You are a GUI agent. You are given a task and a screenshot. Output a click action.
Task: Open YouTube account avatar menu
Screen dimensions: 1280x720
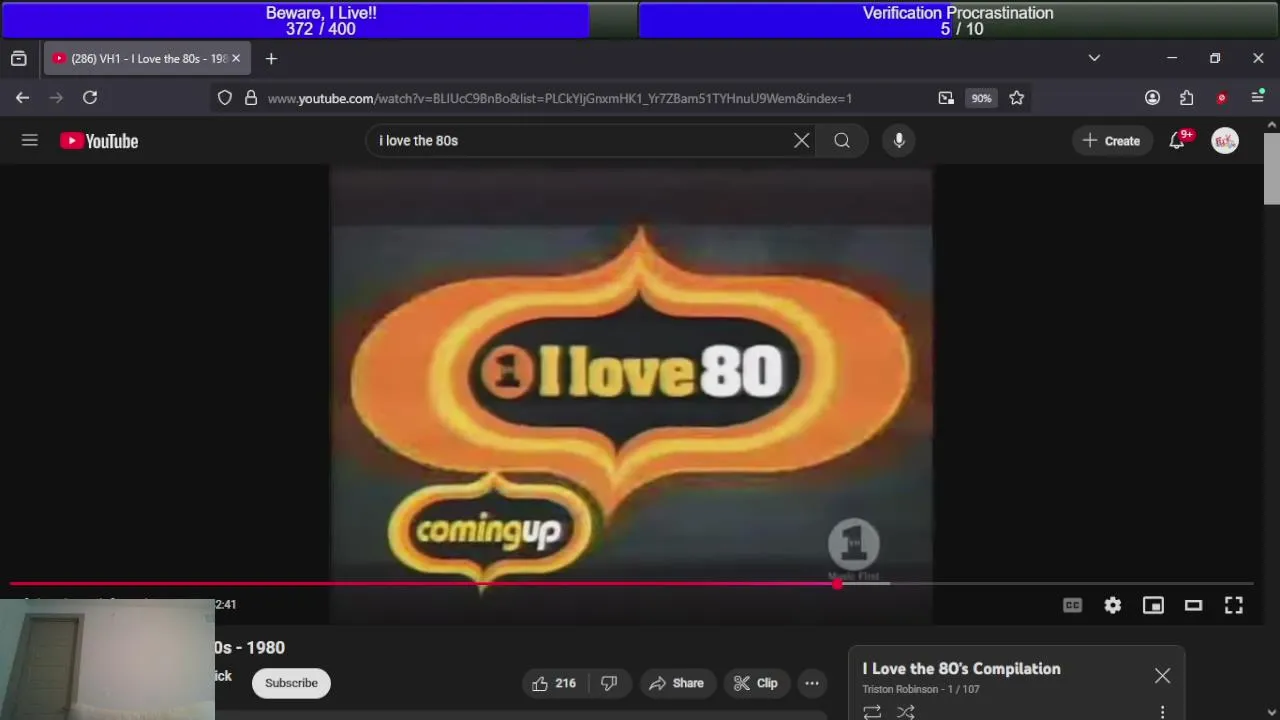(x=1225, y=141)
